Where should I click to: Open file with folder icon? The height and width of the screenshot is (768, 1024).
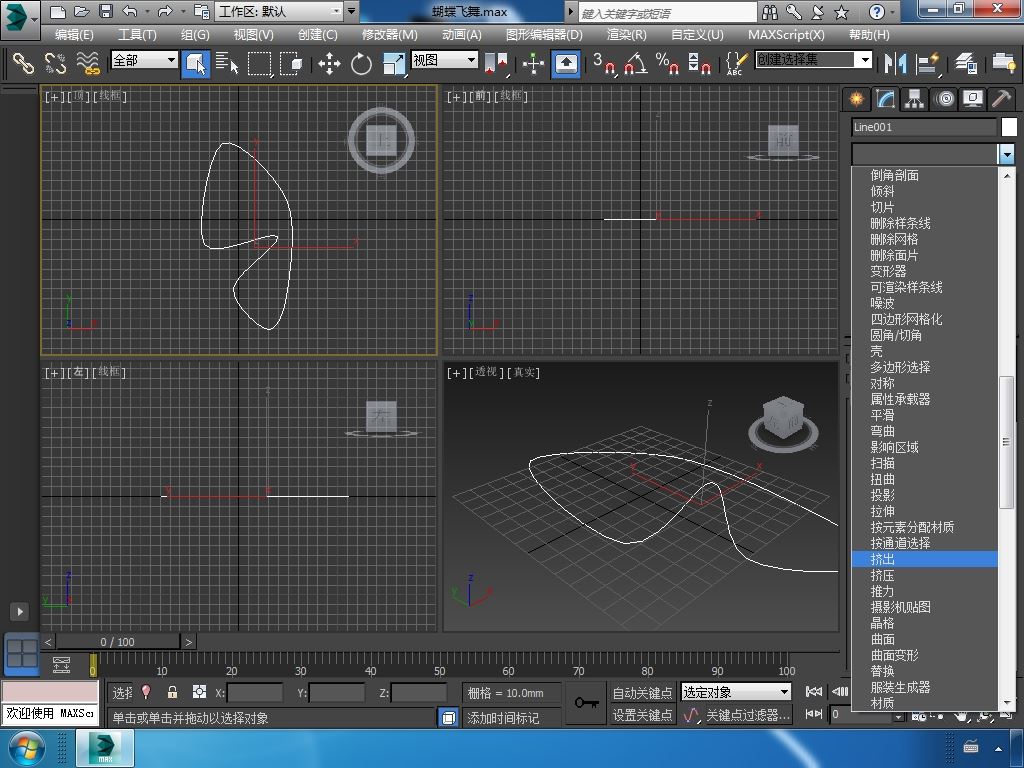click(82, 11)
